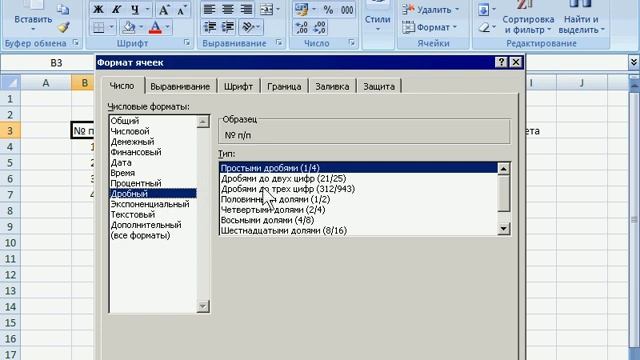Click number formats list scroll down arrow
The image size is (640, 360).
pyautogui.click(x=203, y=306)
